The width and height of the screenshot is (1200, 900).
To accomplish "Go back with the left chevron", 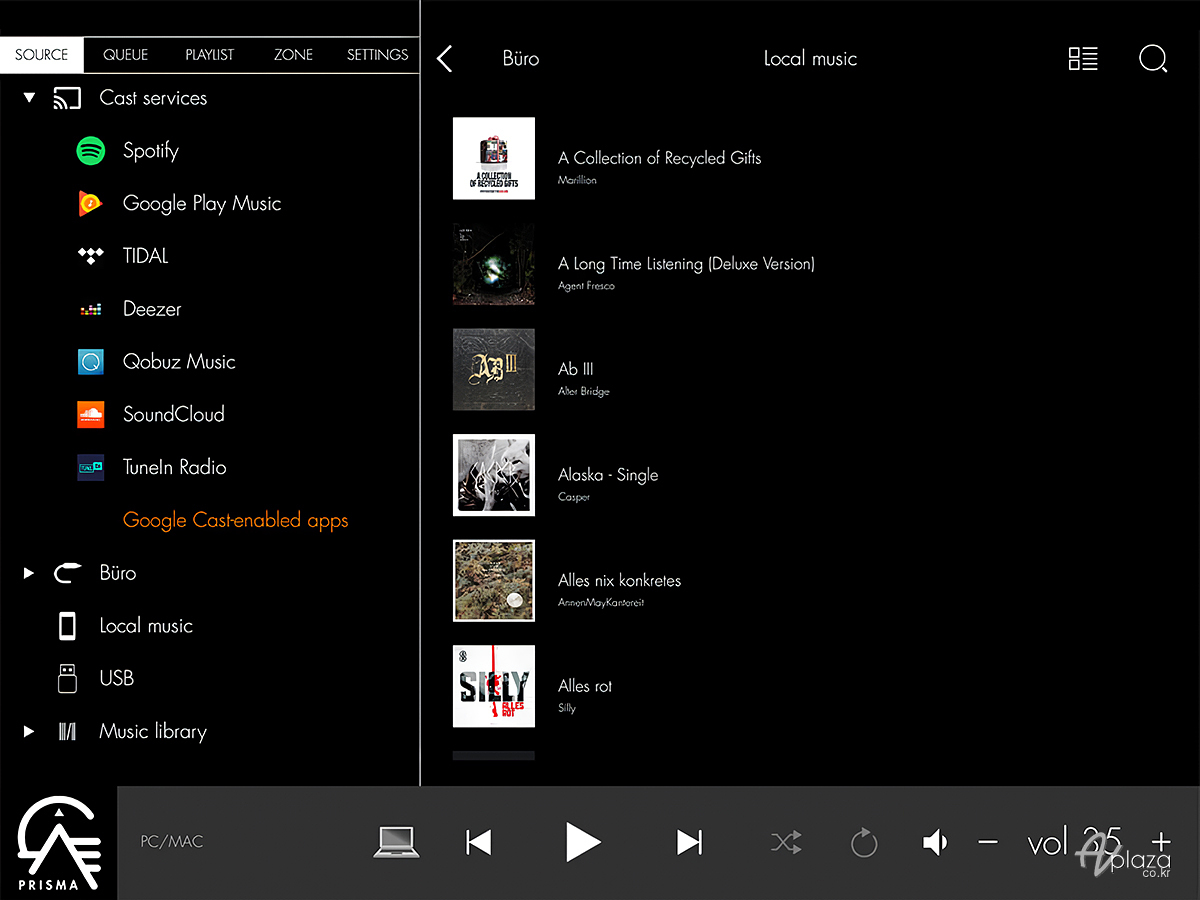I will [x=446, y=59].
